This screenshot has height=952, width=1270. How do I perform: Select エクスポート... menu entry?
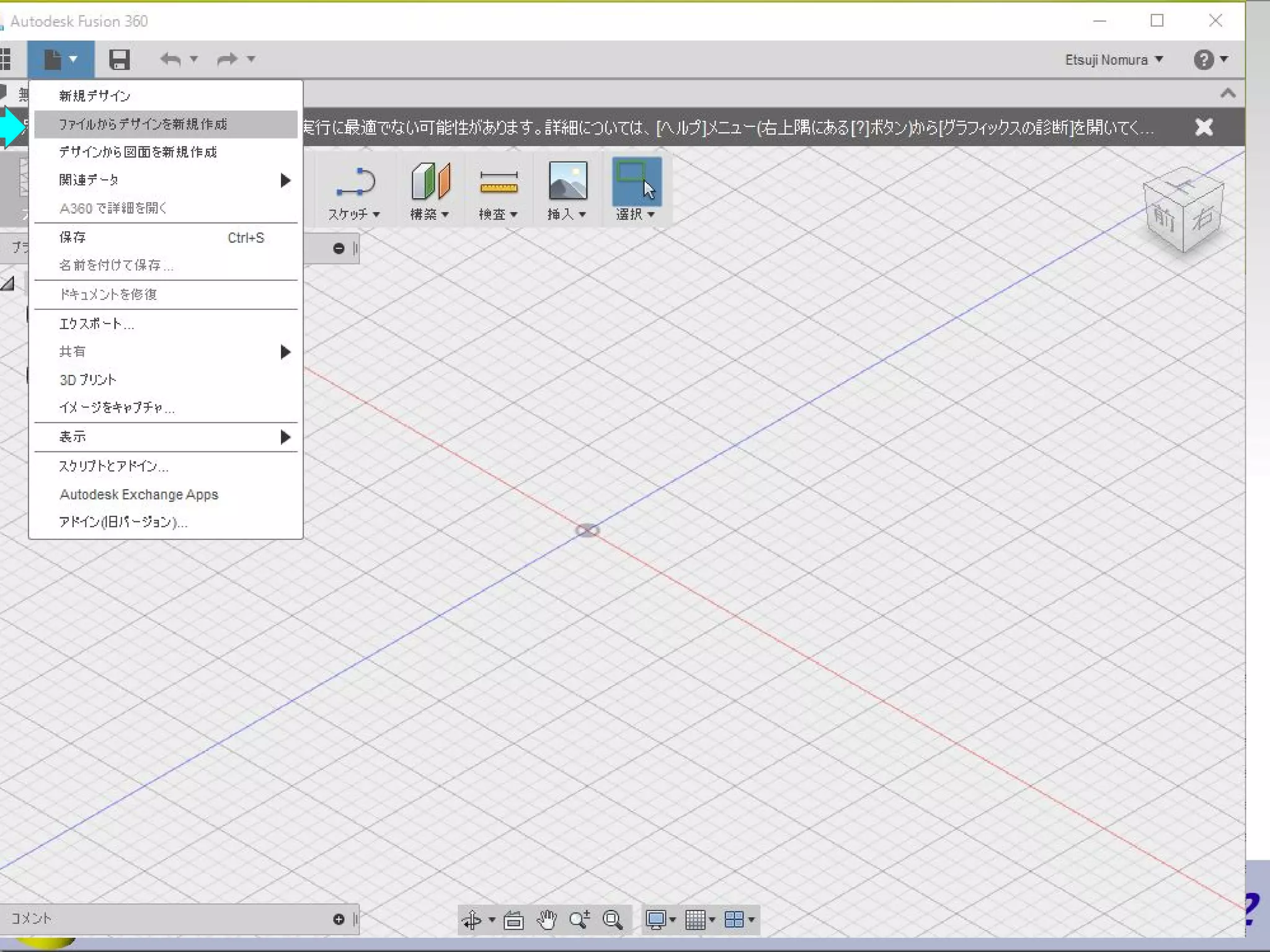tap(96, 324)
